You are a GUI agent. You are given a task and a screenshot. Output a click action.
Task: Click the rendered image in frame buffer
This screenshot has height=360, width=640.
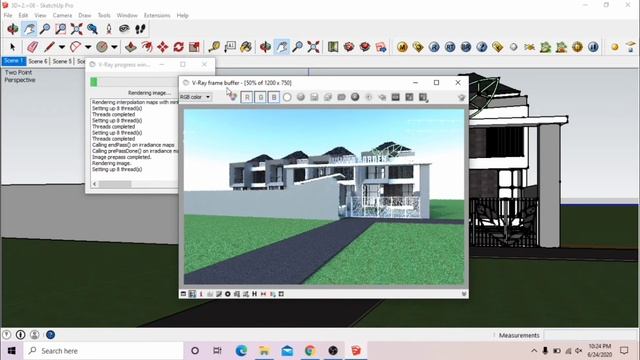click(324, 196)
